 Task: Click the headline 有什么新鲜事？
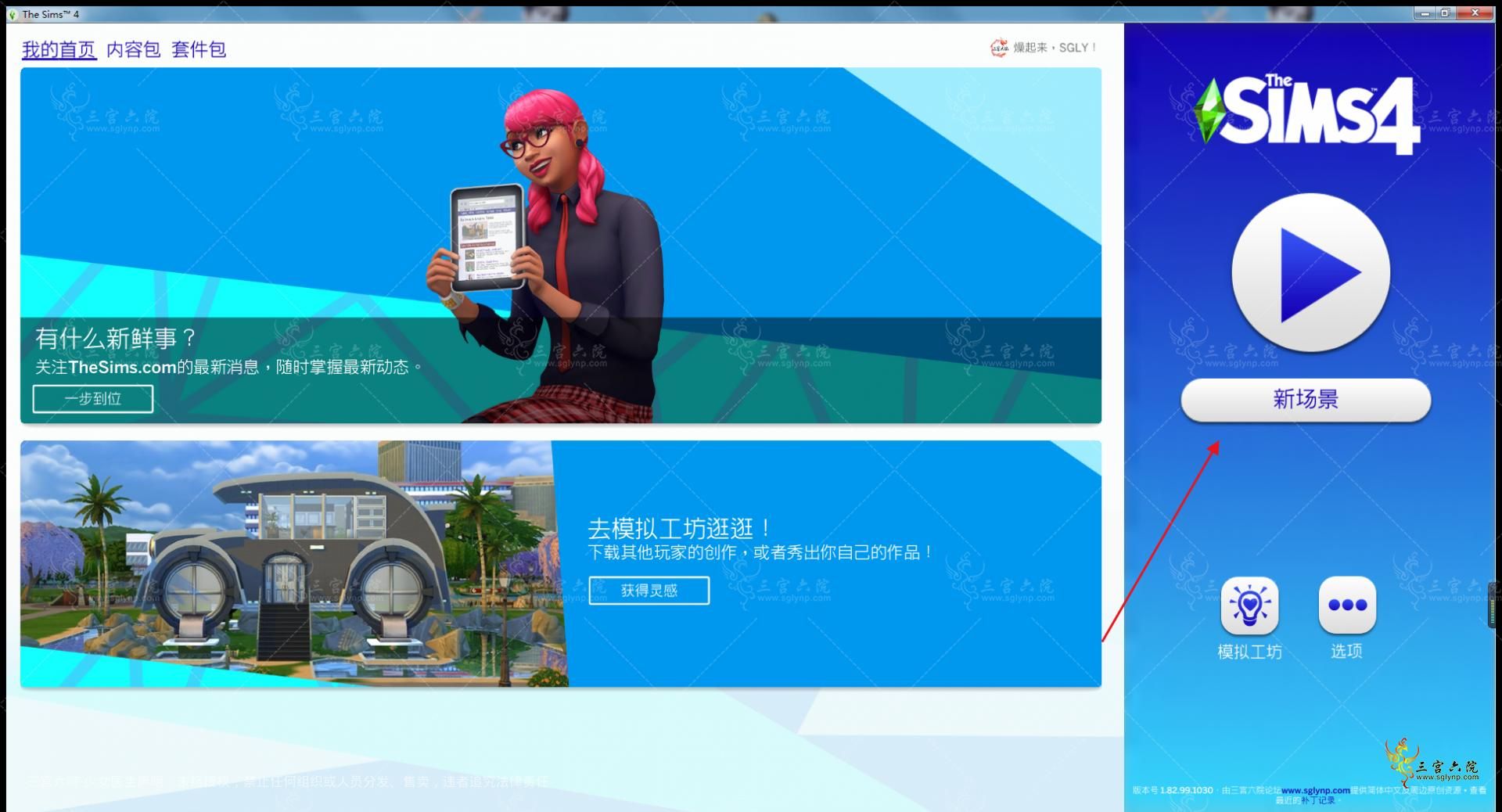point(117,339)
